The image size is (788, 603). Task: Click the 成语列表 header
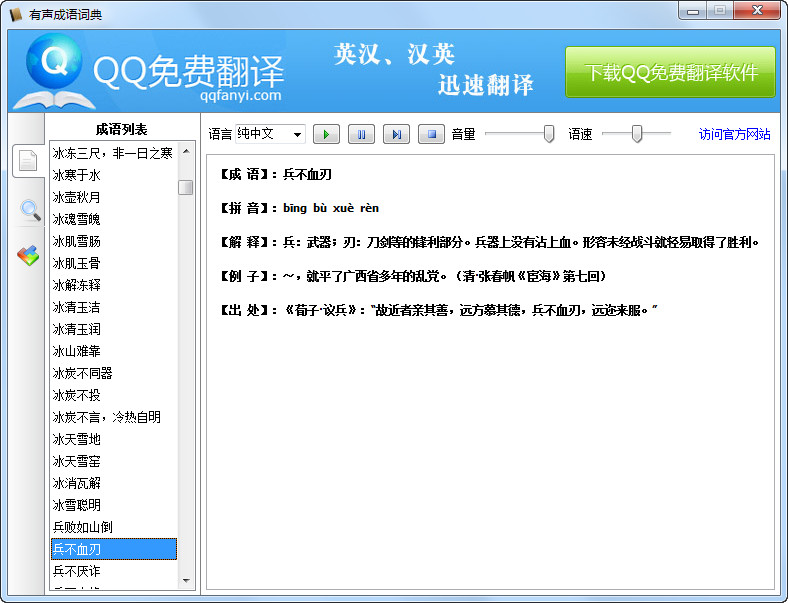pyautogui.click(x=122, y=130)
